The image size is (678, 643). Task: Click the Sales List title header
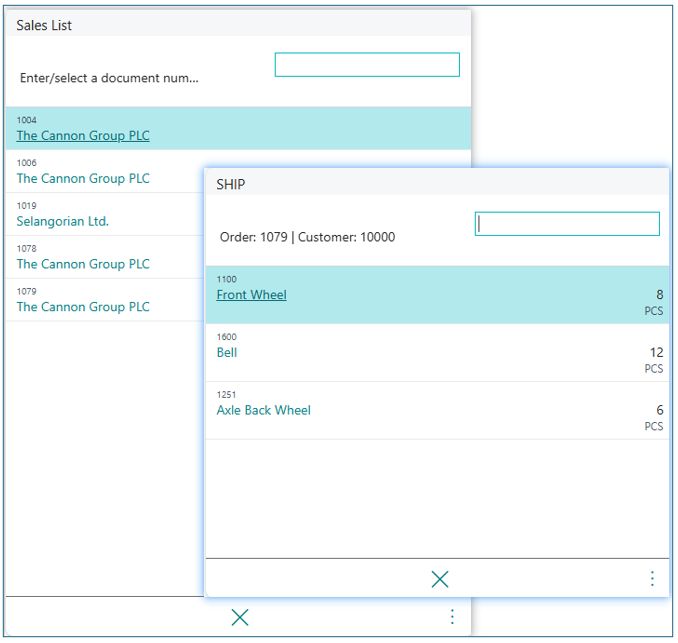point(44,25)
